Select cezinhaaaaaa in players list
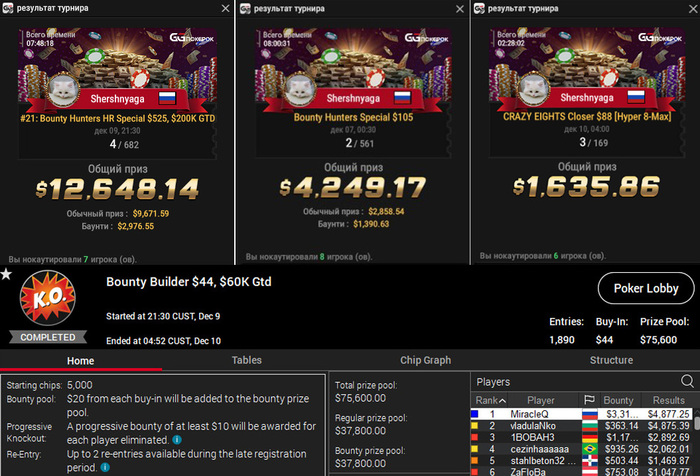 pos(581,449)
